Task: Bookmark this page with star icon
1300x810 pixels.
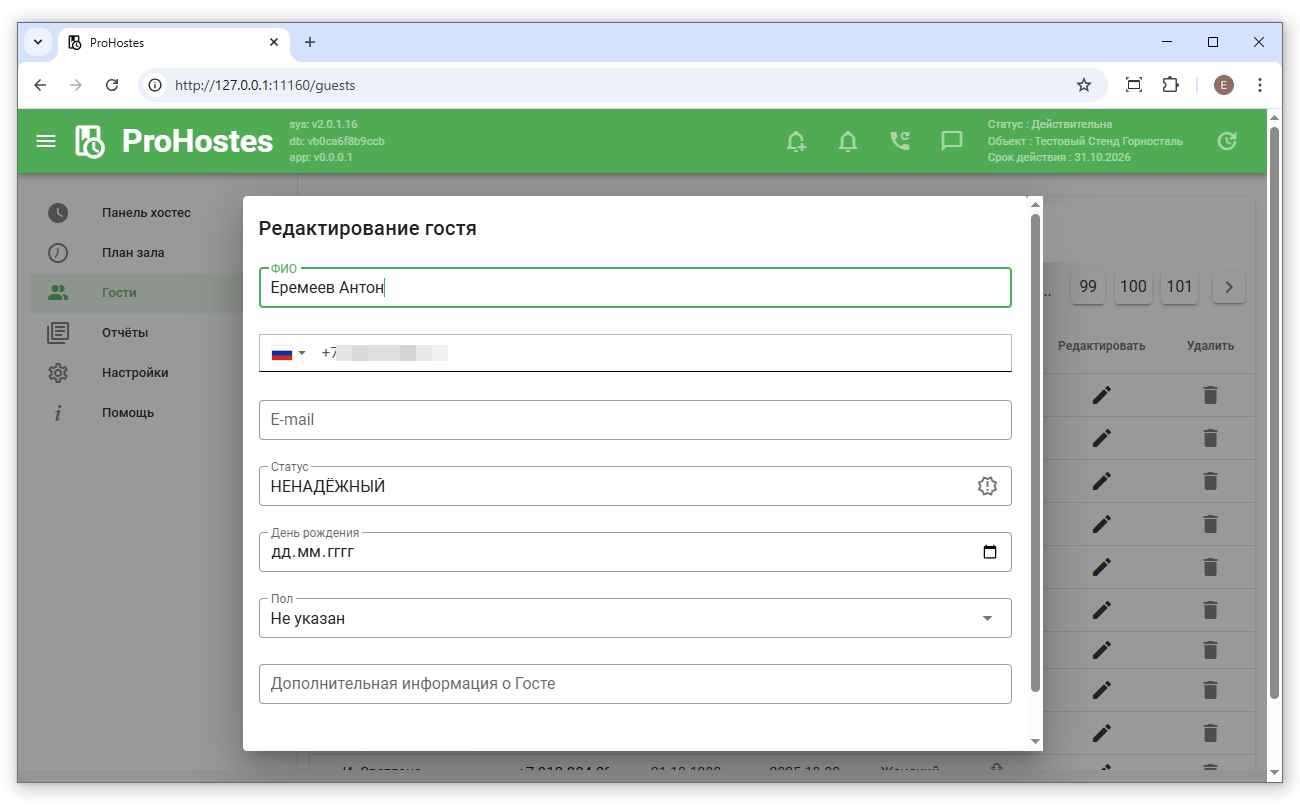Action: point(1083,85)
